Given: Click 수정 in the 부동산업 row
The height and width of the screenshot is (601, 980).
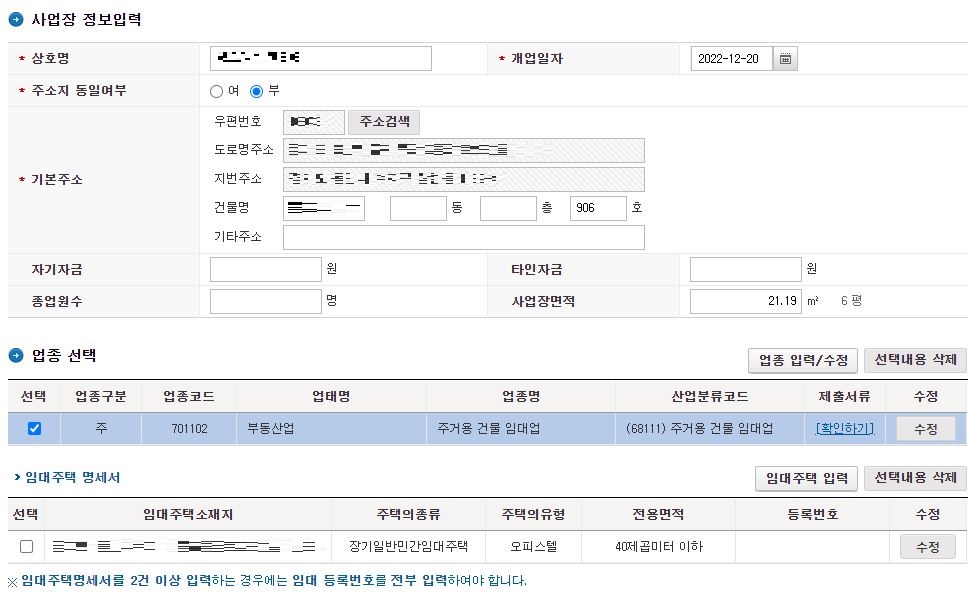Looking at the screenshot, I should 927,427.
